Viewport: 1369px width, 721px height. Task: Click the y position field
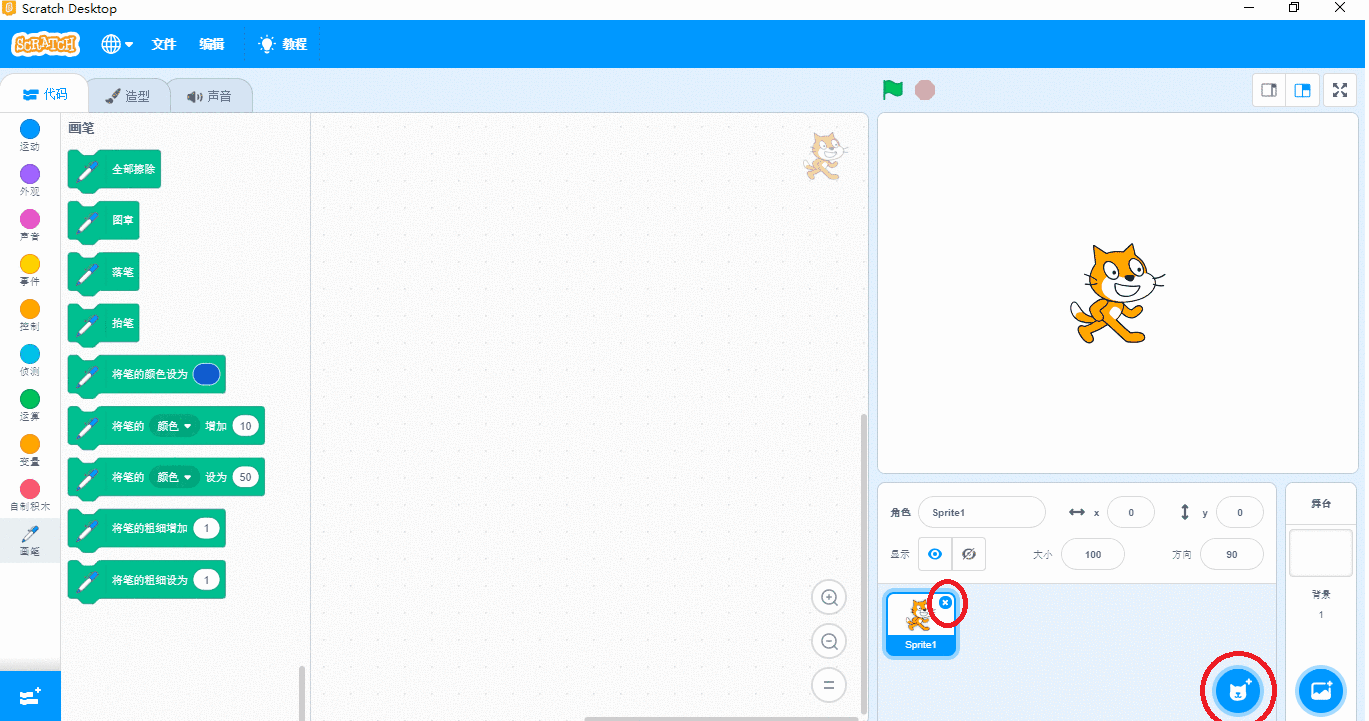[1240, 513]
